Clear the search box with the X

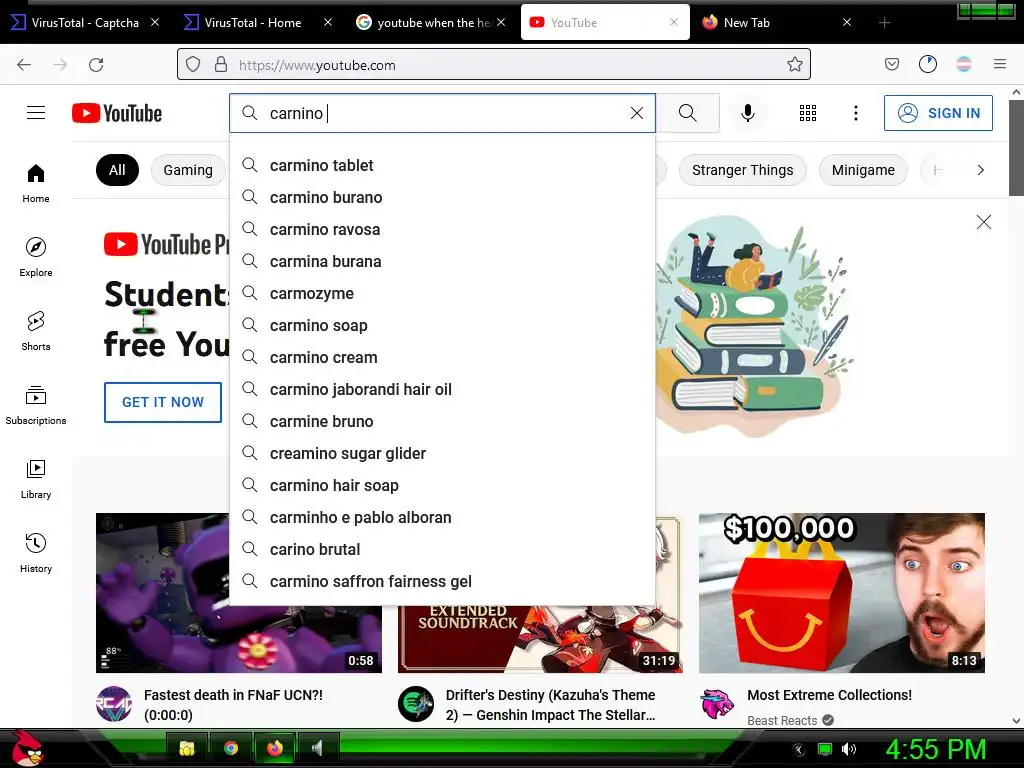click(x=637, y=113)
